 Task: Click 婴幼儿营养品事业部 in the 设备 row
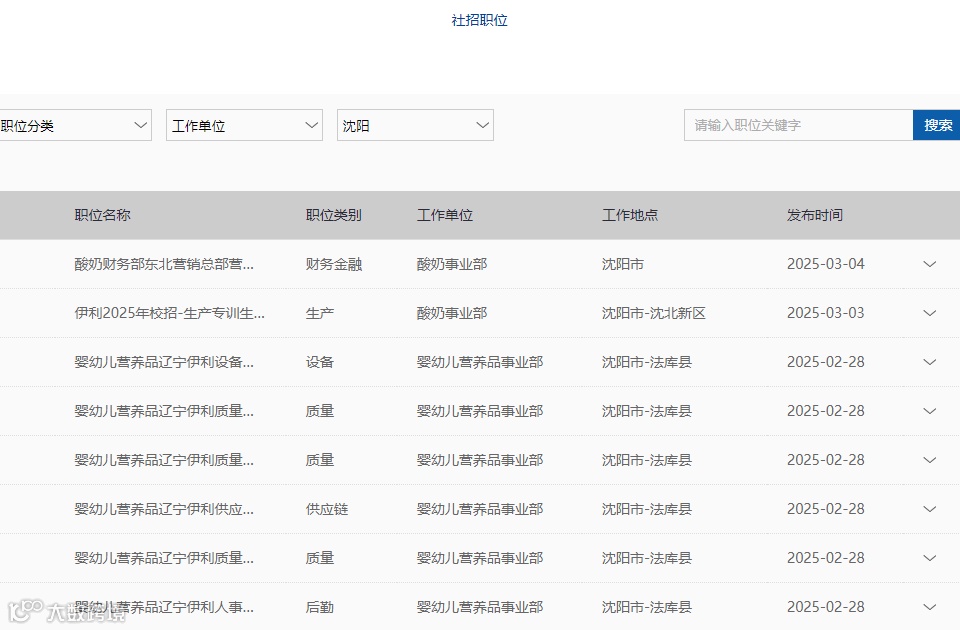(480, 362)
